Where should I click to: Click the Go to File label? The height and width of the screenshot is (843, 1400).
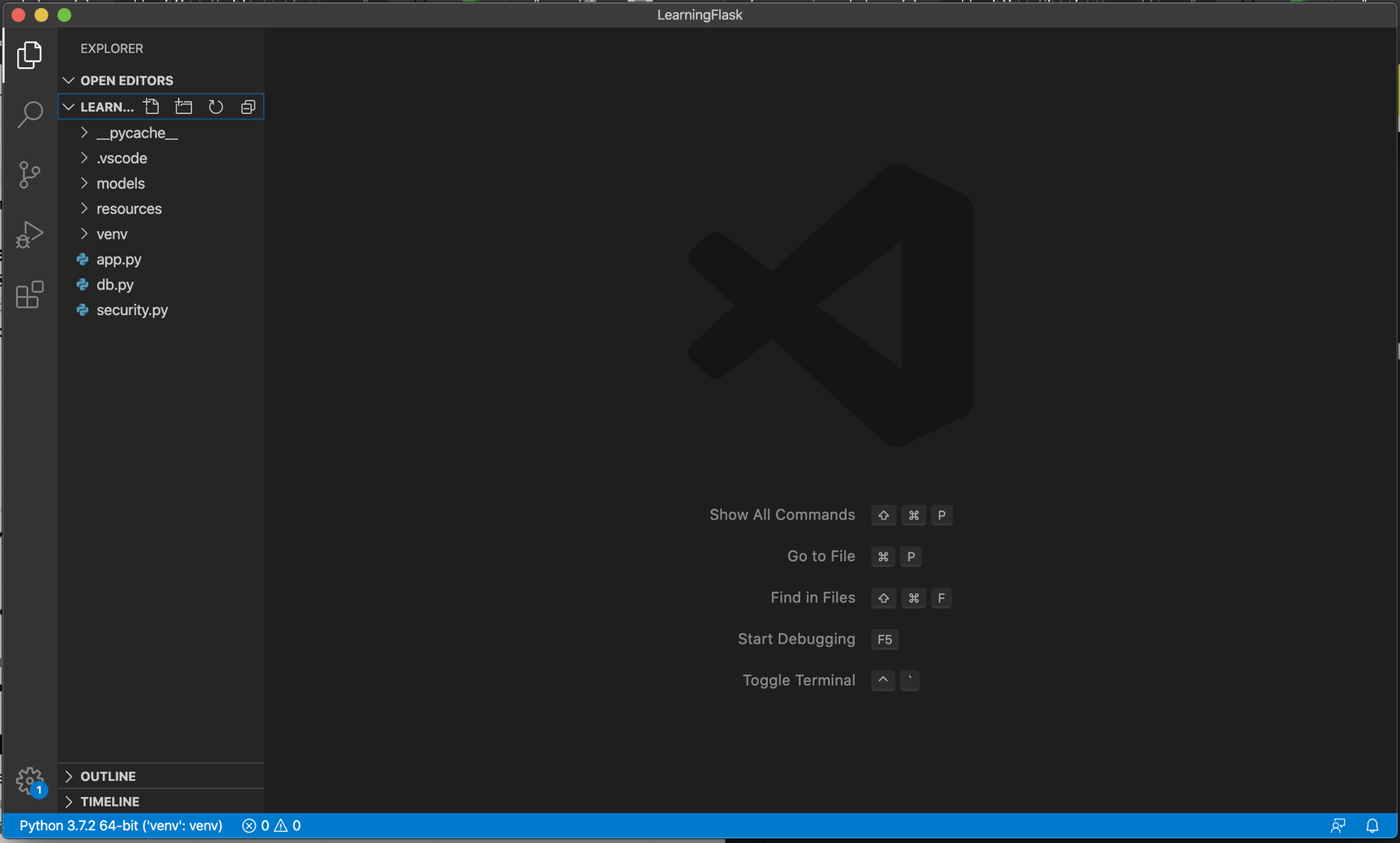821,557
